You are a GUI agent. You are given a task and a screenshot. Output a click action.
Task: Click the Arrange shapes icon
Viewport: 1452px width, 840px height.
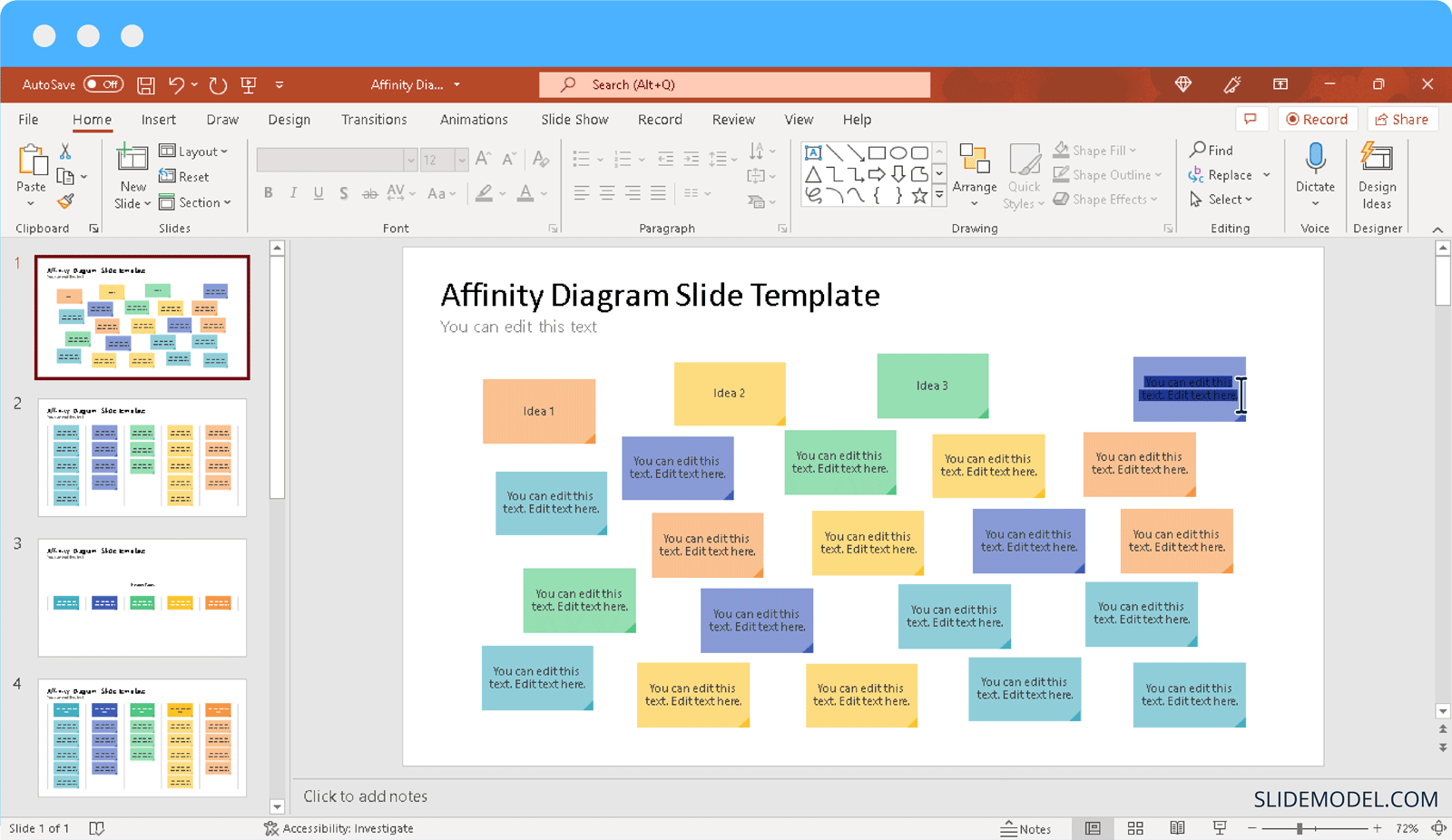975,169
